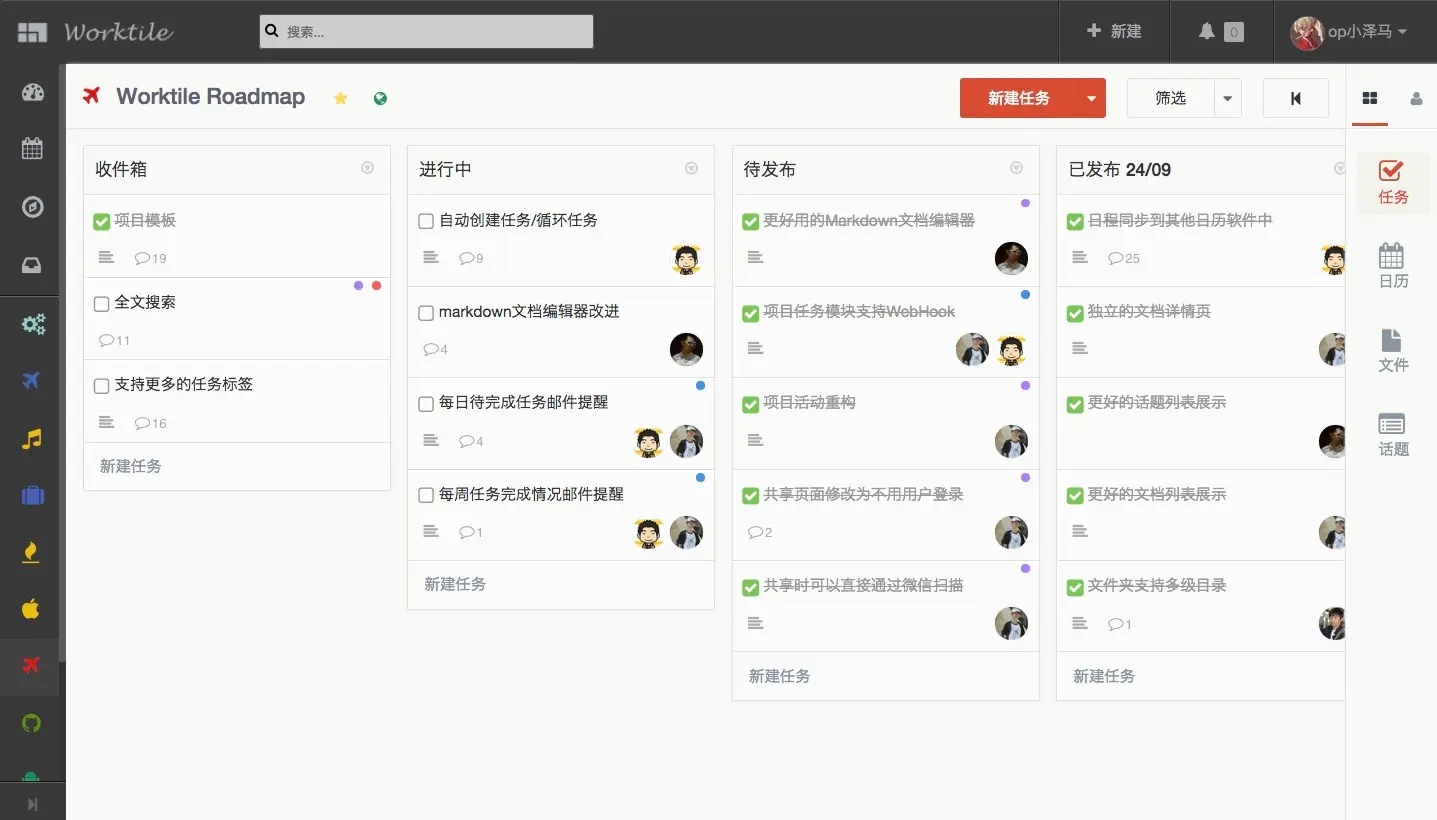Add a new task in the 收件箱 list

coord(131,466)
